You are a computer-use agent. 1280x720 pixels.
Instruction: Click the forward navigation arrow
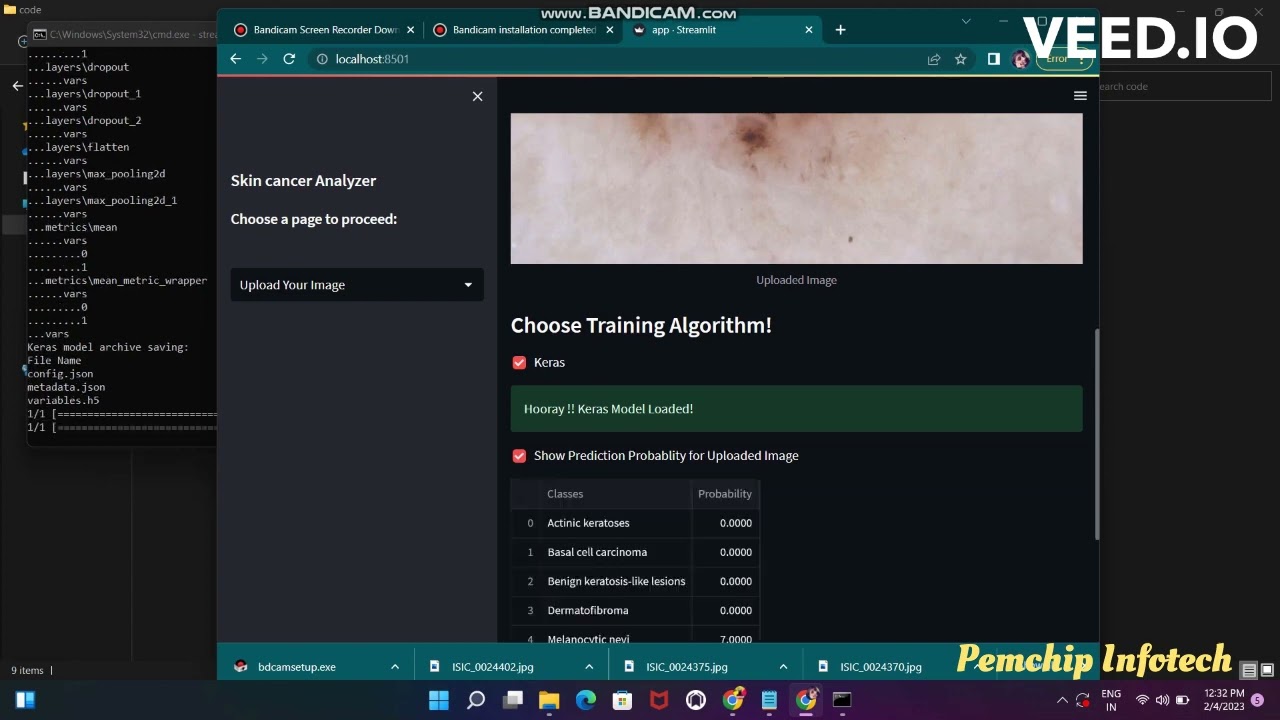262,59
